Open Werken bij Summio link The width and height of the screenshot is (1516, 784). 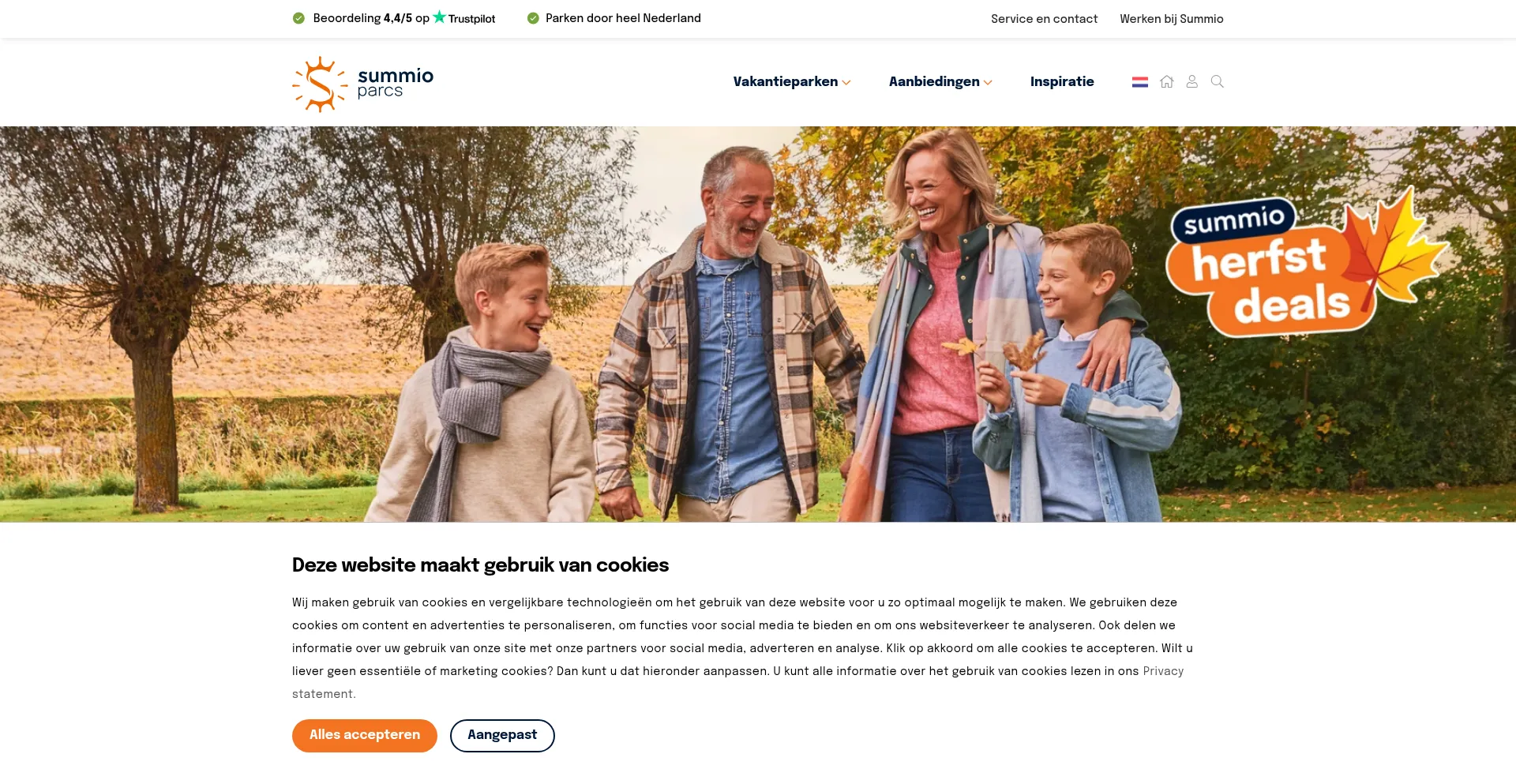tap(1171, 19)
